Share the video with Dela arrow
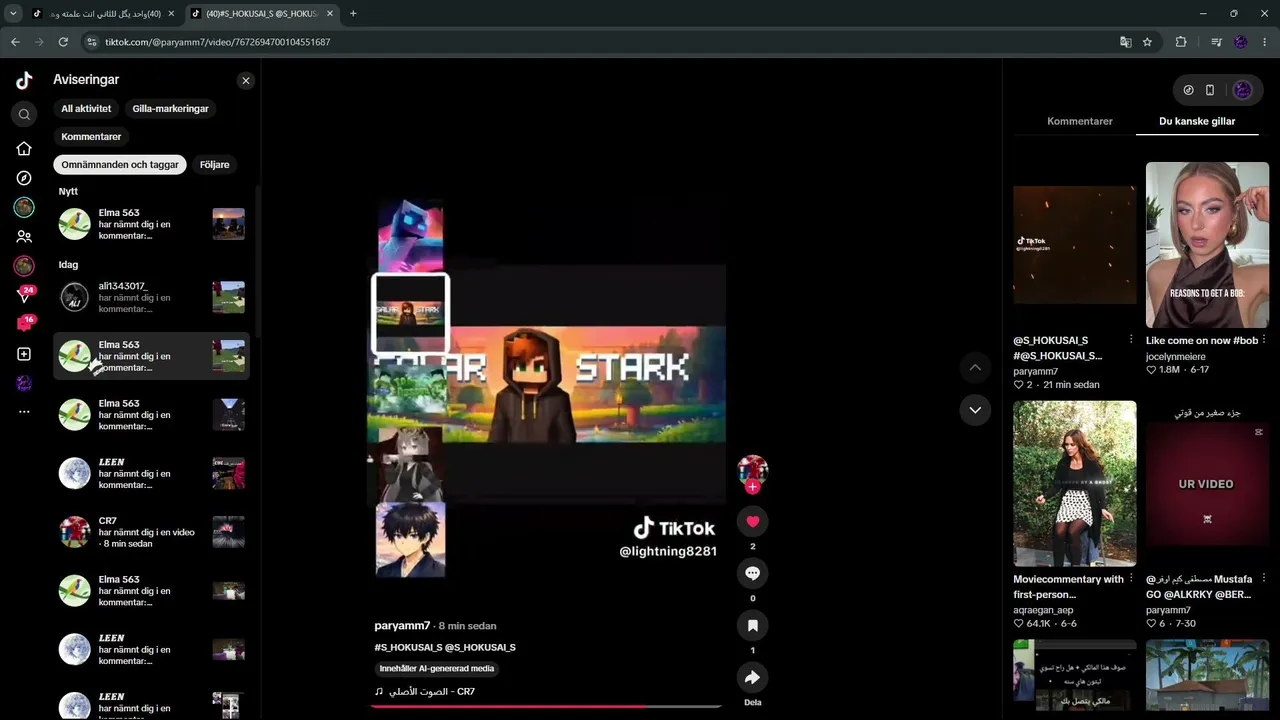The image size is (1280, 720). point(753,677)
